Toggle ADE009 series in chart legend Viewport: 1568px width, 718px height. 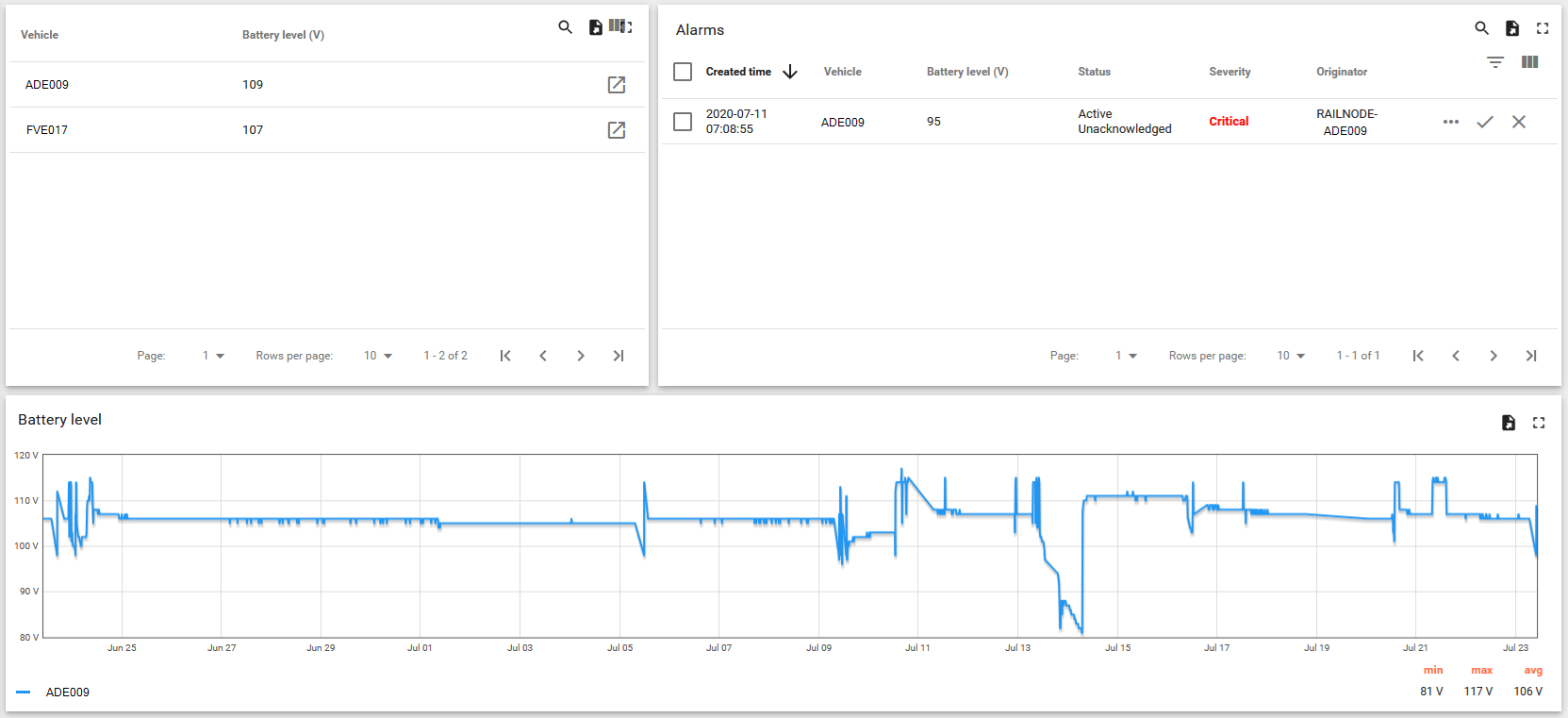(x=68, y=693)
